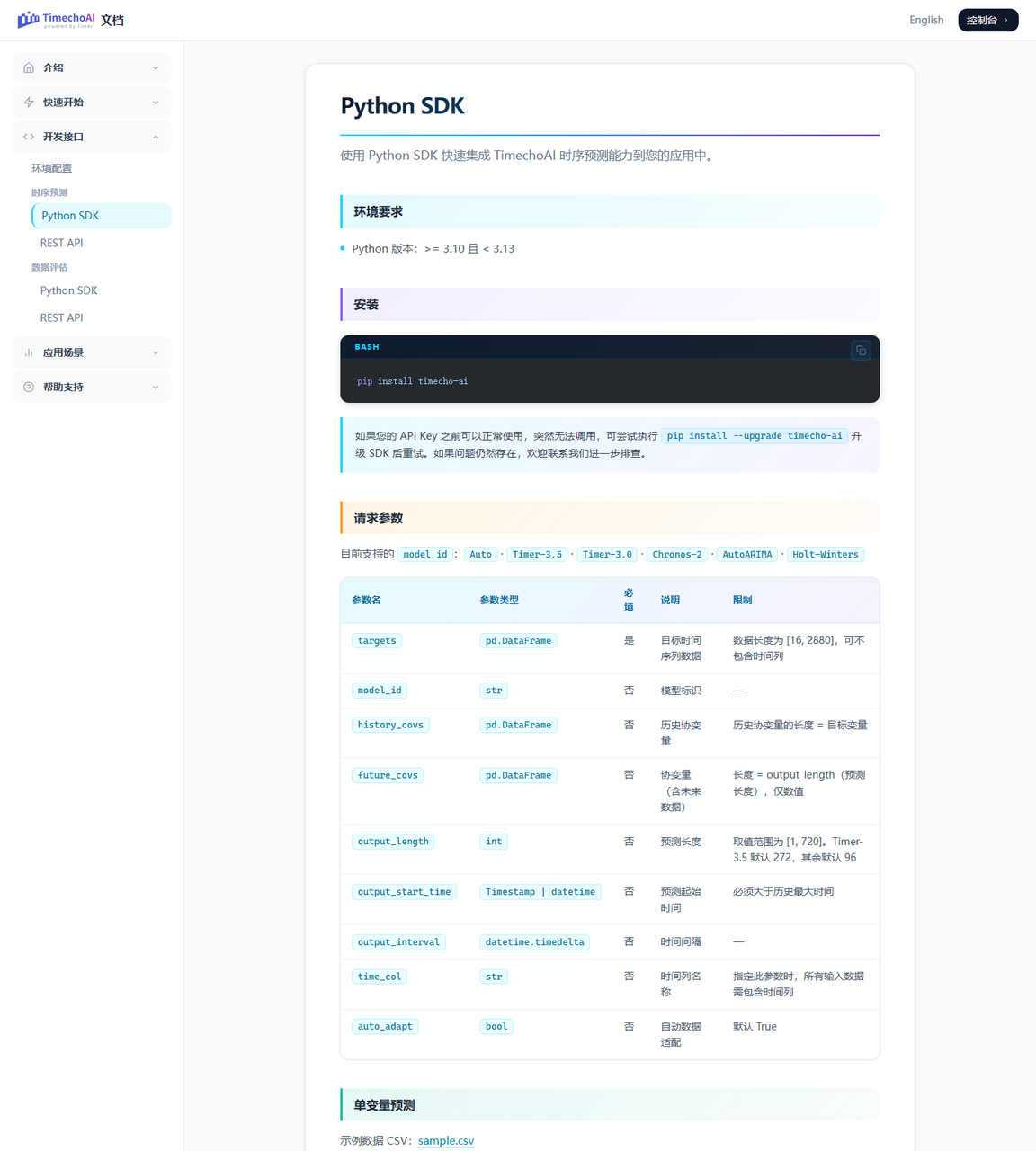Expand the 应用场景 section chevron
Viewport: 1036px width, 1151px height.
[x=156, y=352]
